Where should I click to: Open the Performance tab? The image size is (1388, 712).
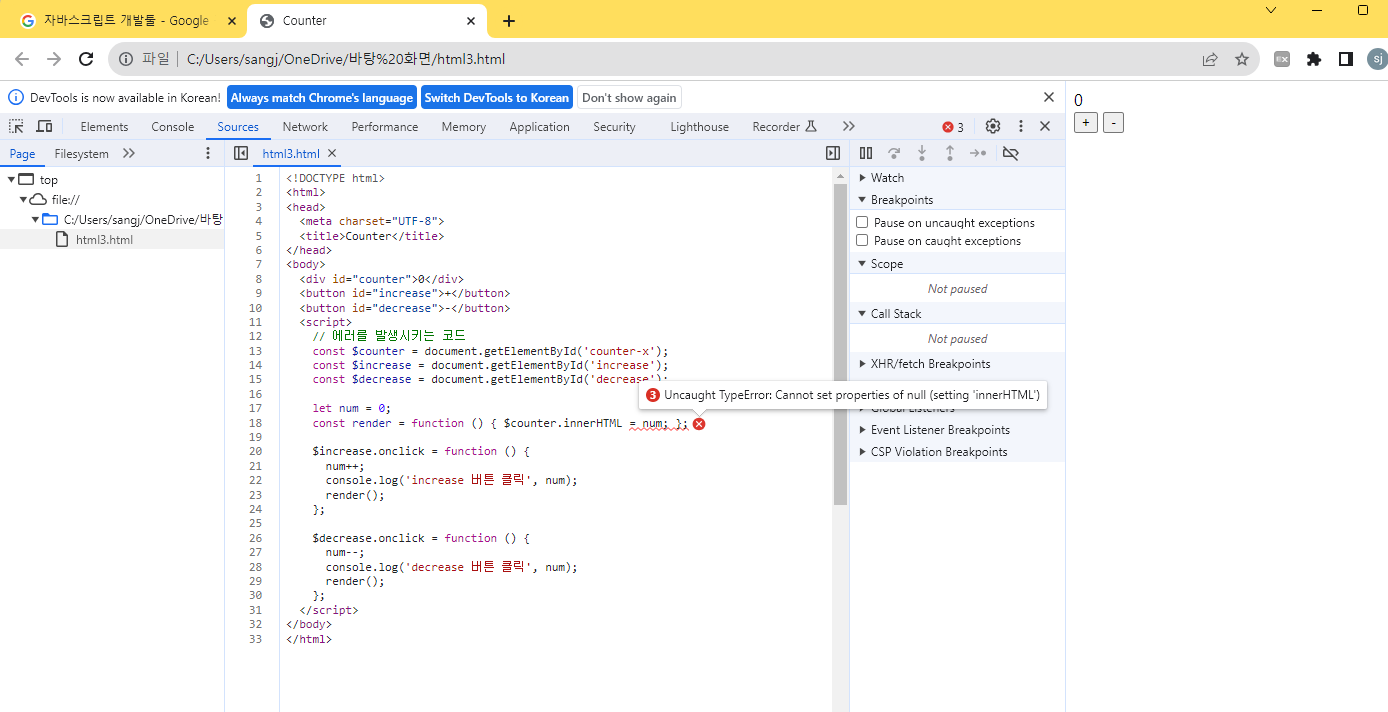pos(385,127)
